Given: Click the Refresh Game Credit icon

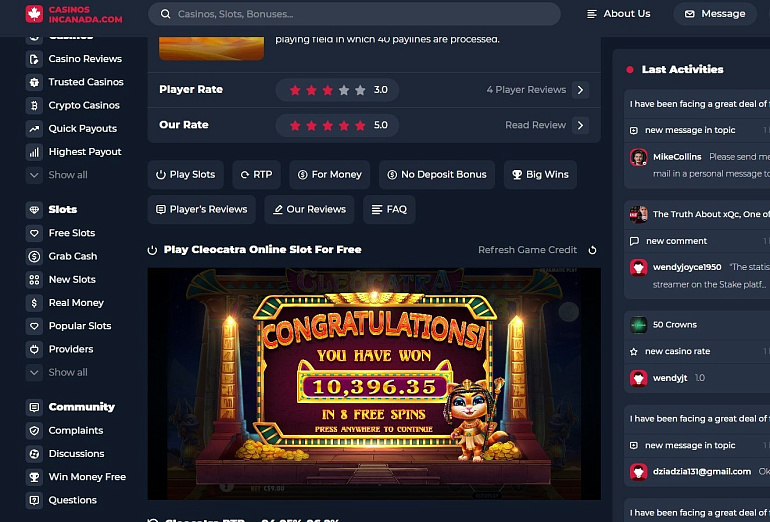Looking at the screenshot, I should coord(592,250).
